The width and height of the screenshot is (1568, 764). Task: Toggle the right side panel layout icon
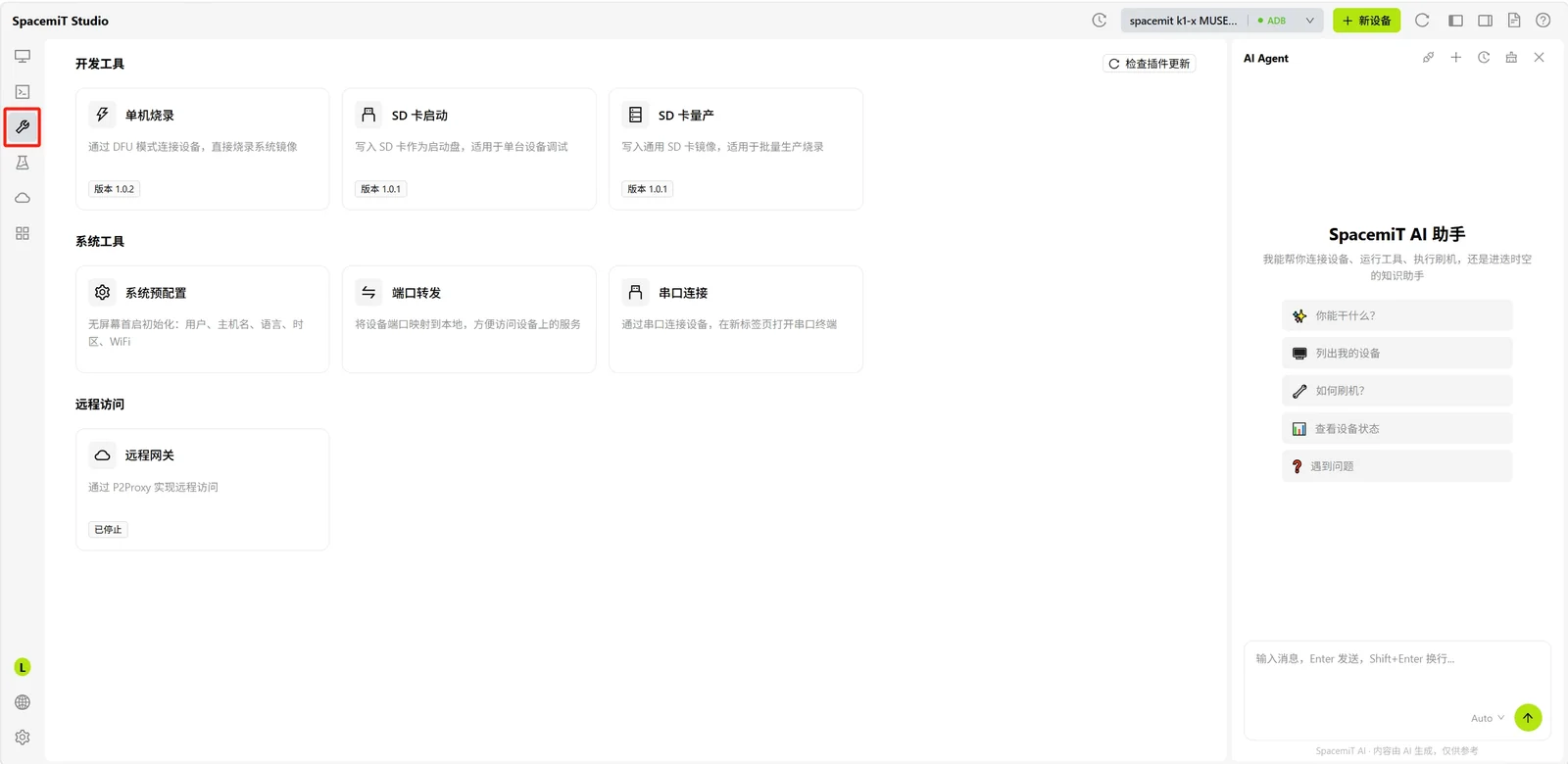pyautogui.click(x=1486, y=21)
